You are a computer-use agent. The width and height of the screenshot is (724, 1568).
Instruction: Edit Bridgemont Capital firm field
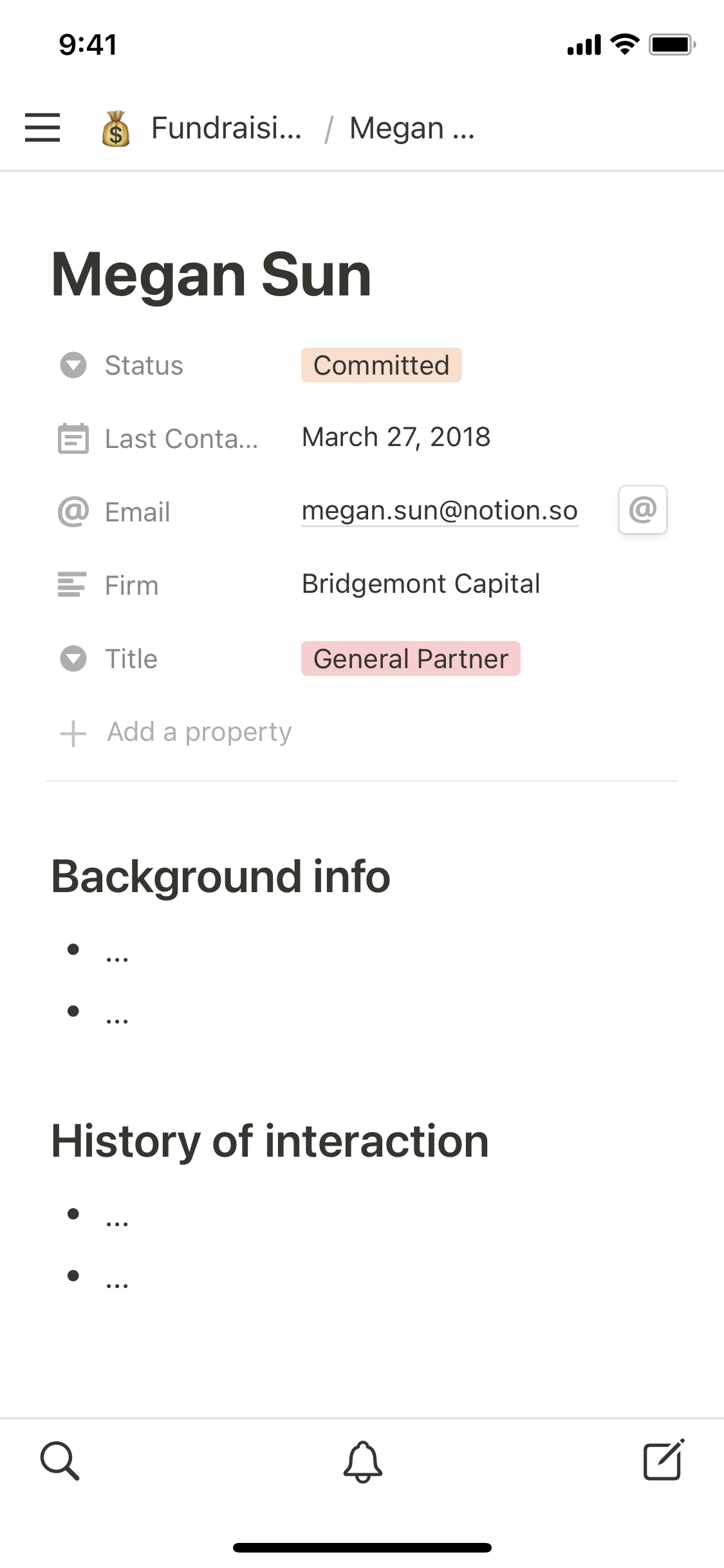[x=421, y=584]
